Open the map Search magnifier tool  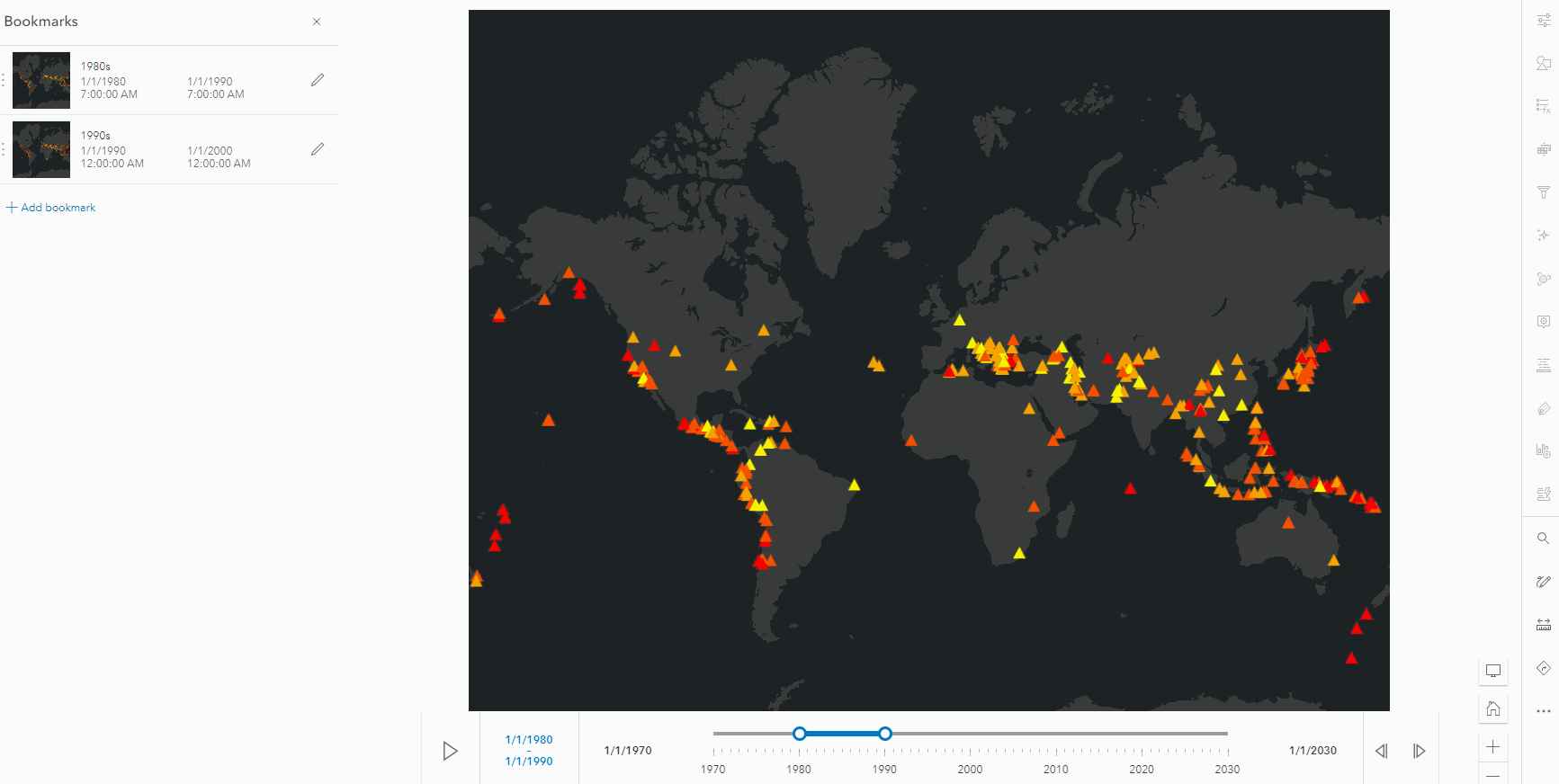pos(1543,539)
